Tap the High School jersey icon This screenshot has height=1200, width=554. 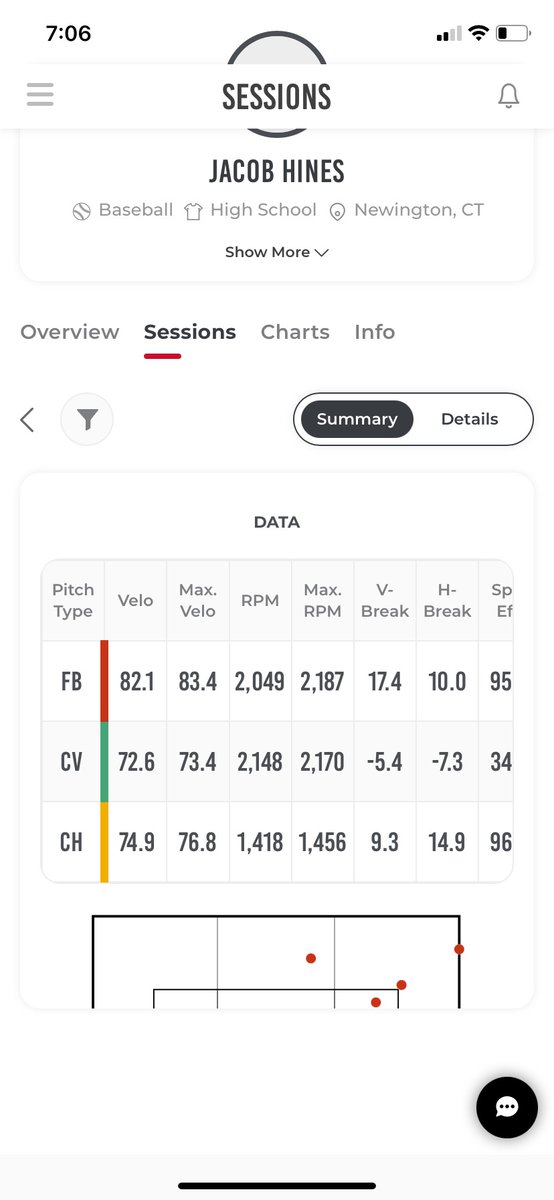tap(193, 211)
